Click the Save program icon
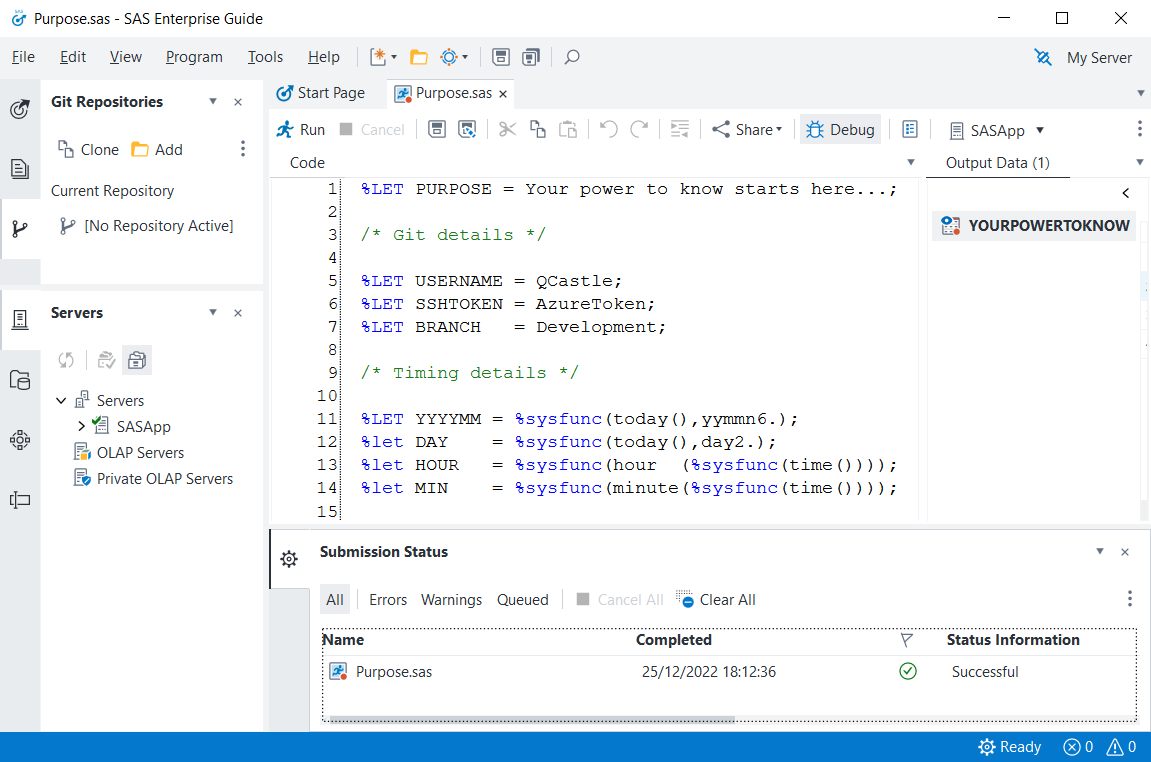Image resolution: width=1151 pixels, height=762 pixels. pos(436,130)
